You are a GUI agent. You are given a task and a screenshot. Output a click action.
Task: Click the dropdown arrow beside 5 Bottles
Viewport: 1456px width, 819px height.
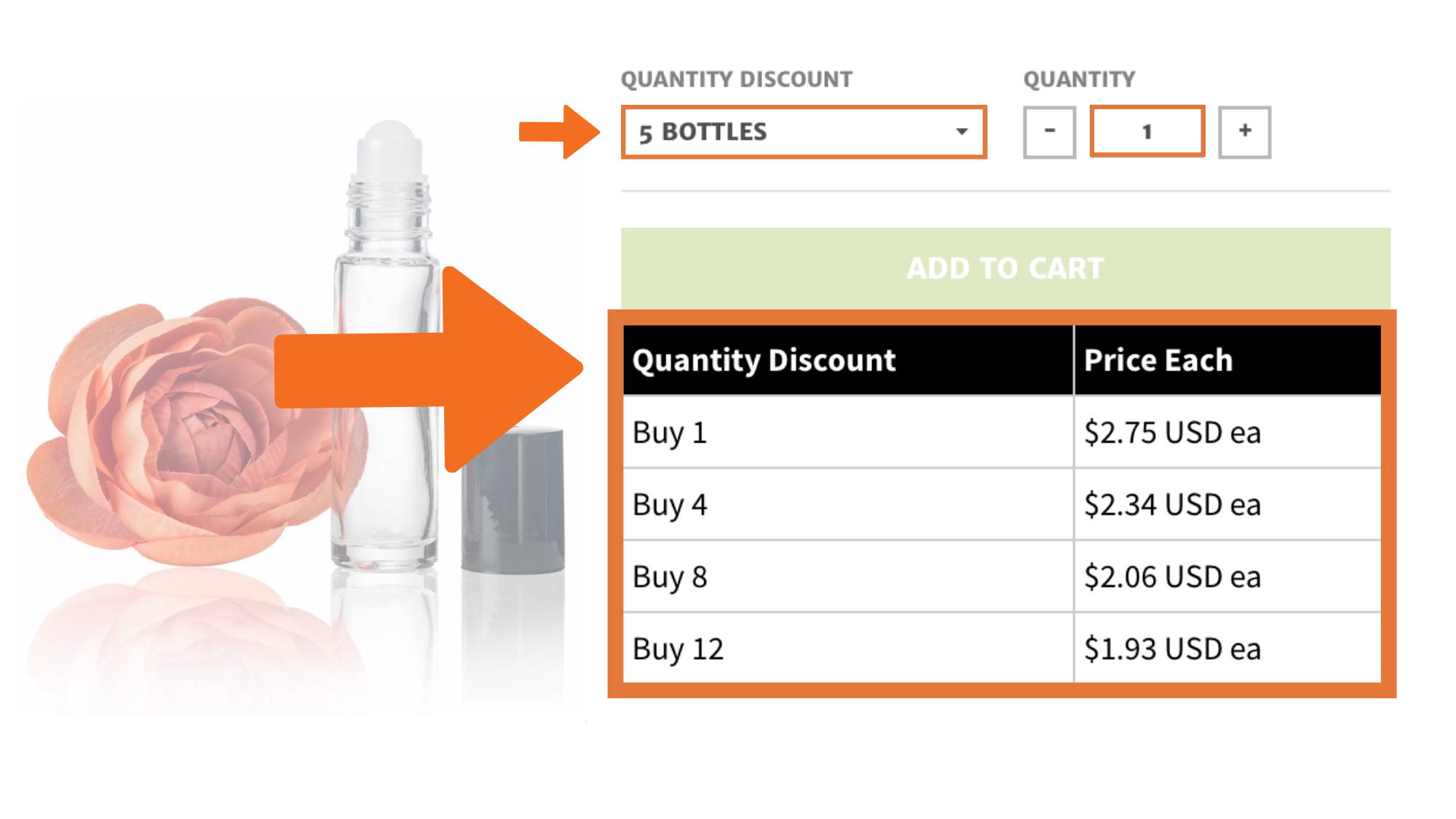[962, 132]
